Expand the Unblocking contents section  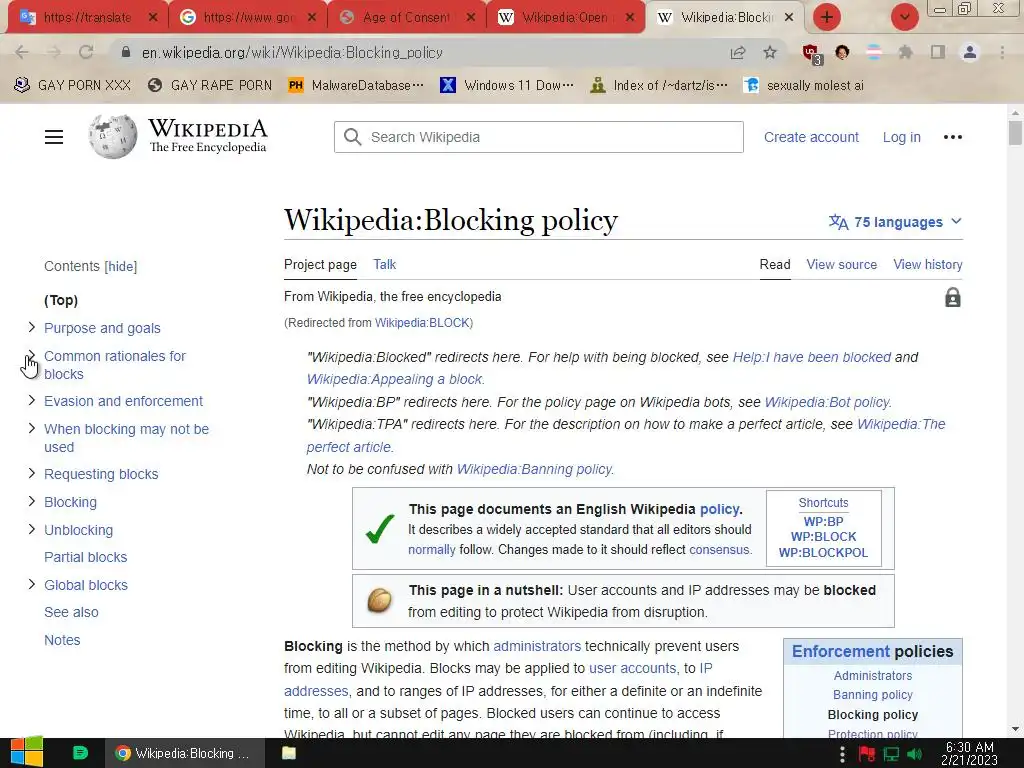[x=31, y=530]
